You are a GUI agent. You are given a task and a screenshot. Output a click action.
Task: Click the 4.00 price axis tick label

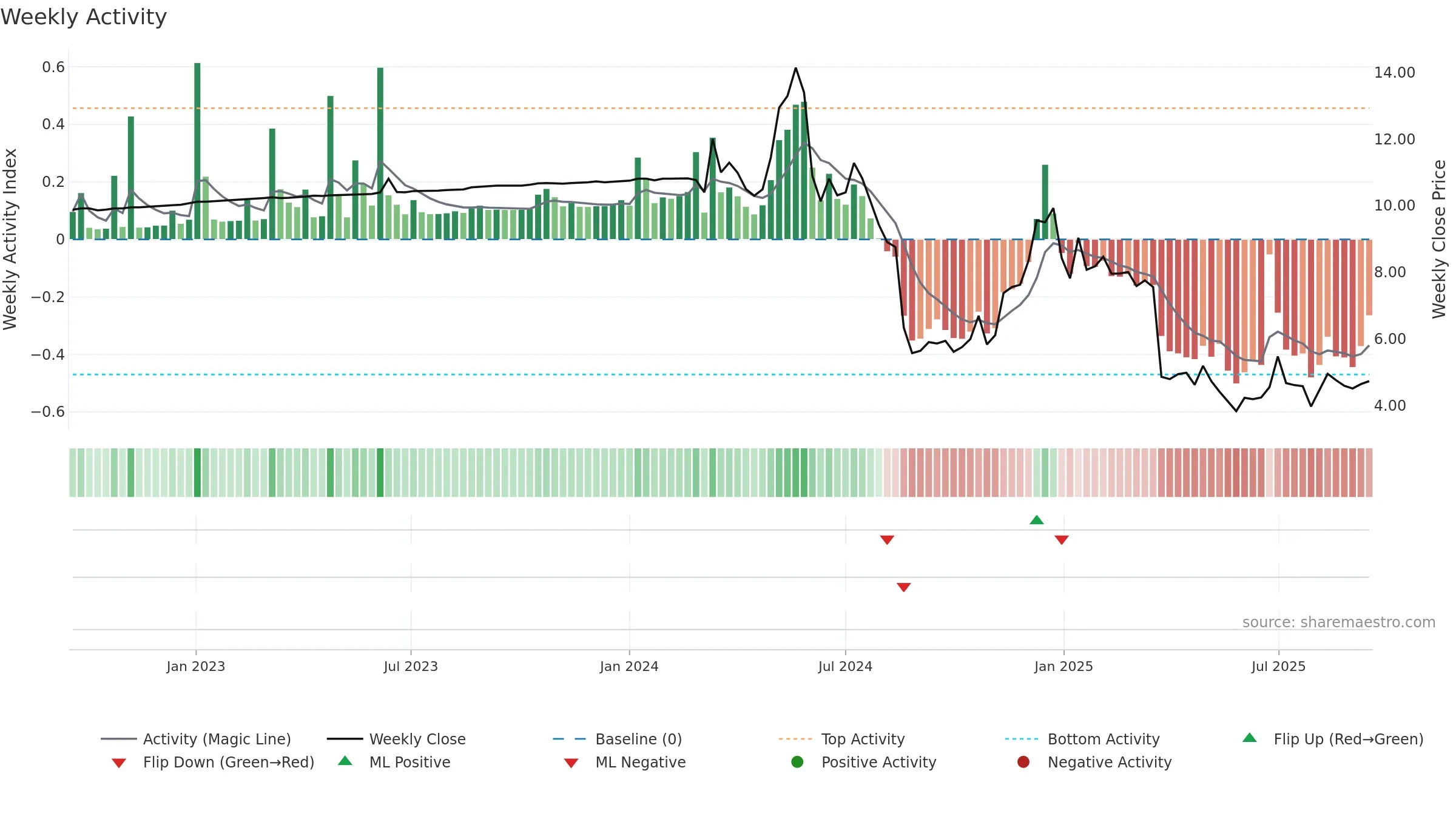coord(1390,405)
